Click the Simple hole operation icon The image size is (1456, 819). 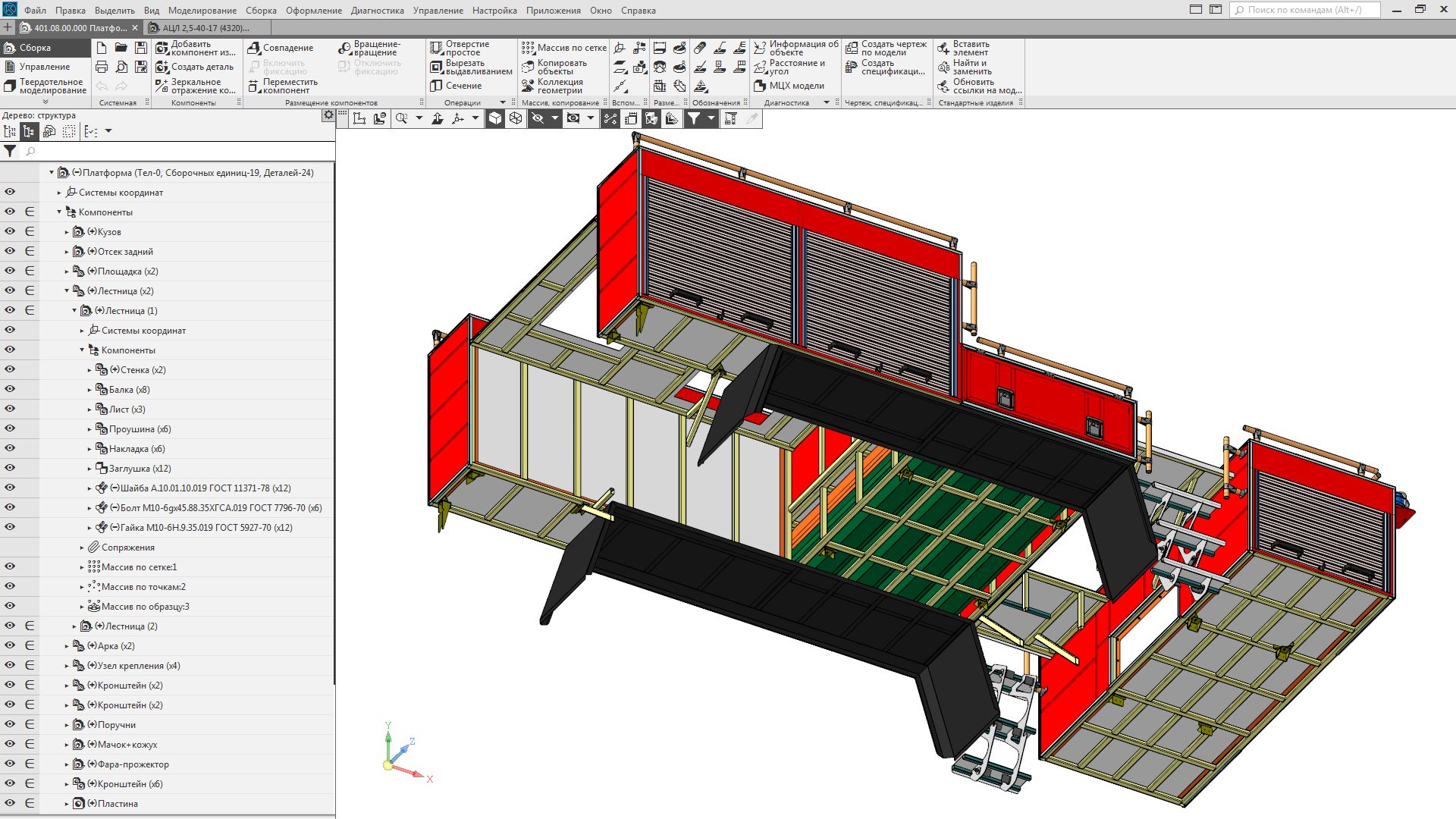coord(436,48)
